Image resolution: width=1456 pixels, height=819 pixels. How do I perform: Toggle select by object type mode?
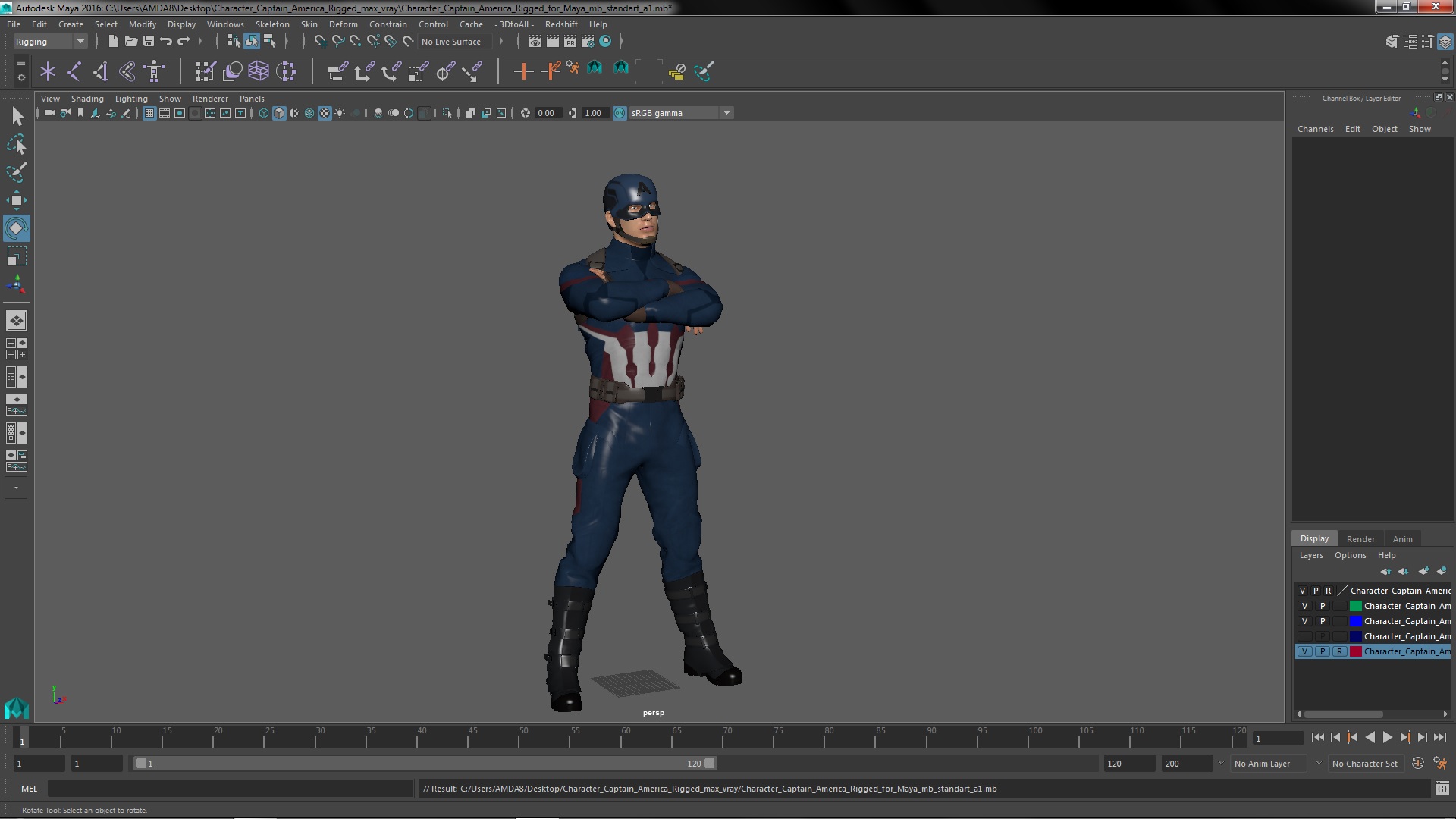[x=252, y=41]
